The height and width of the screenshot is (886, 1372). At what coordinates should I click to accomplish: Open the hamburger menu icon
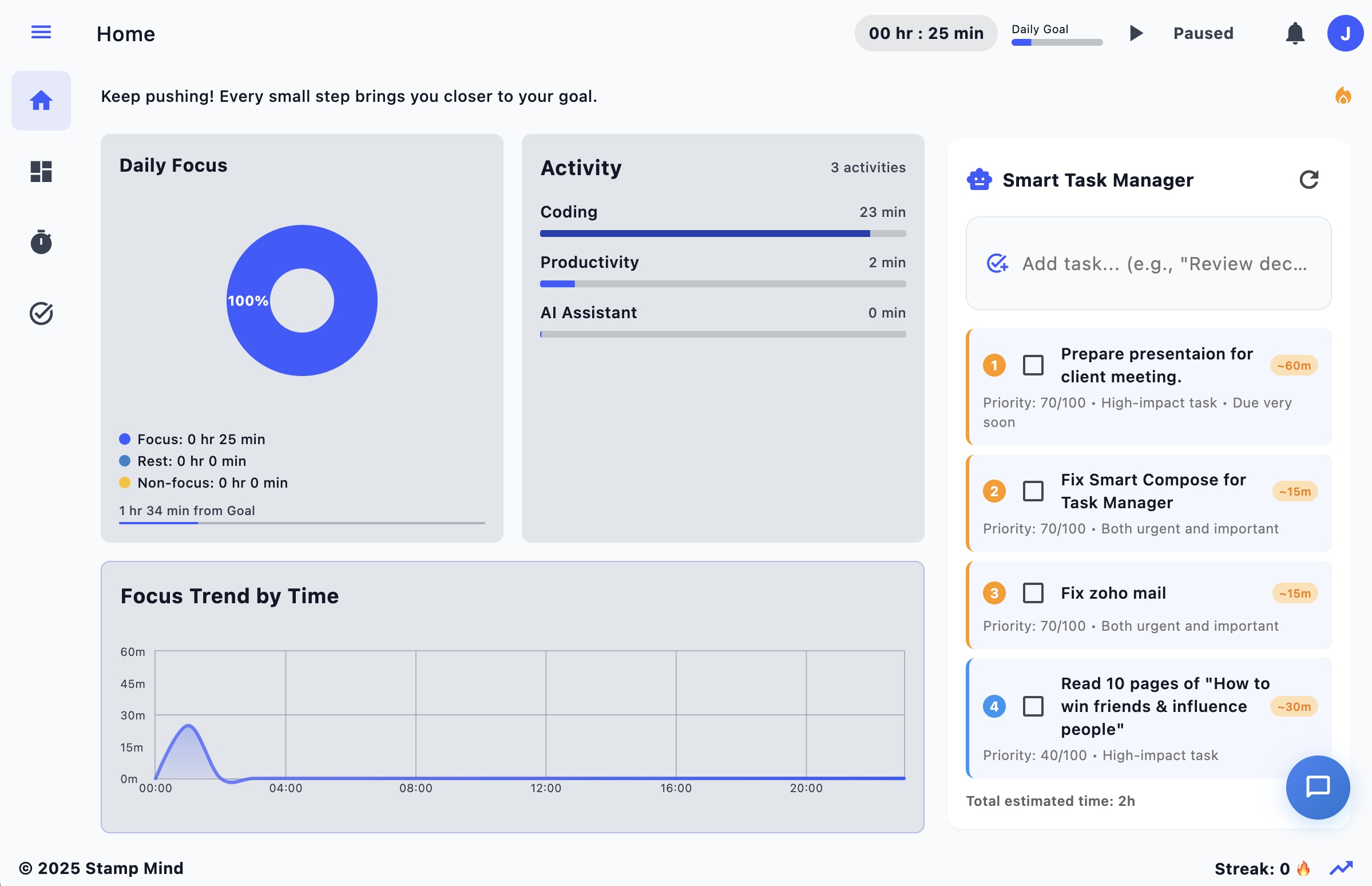pos(41,32)
